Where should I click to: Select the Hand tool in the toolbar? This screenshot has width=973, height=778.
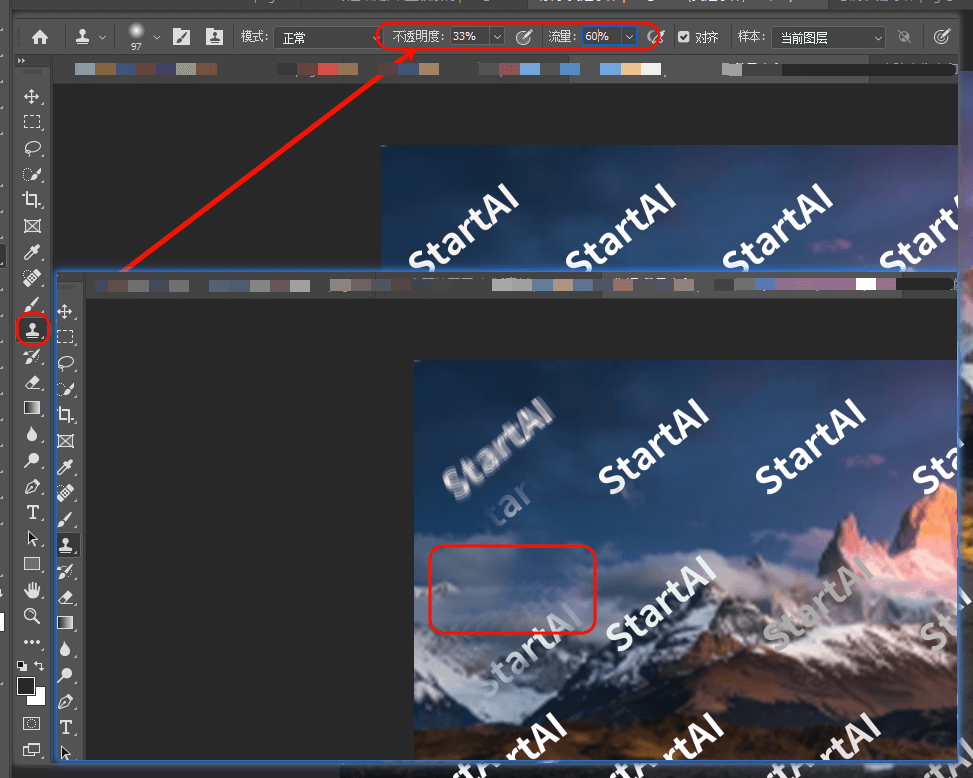coord(32,590)
